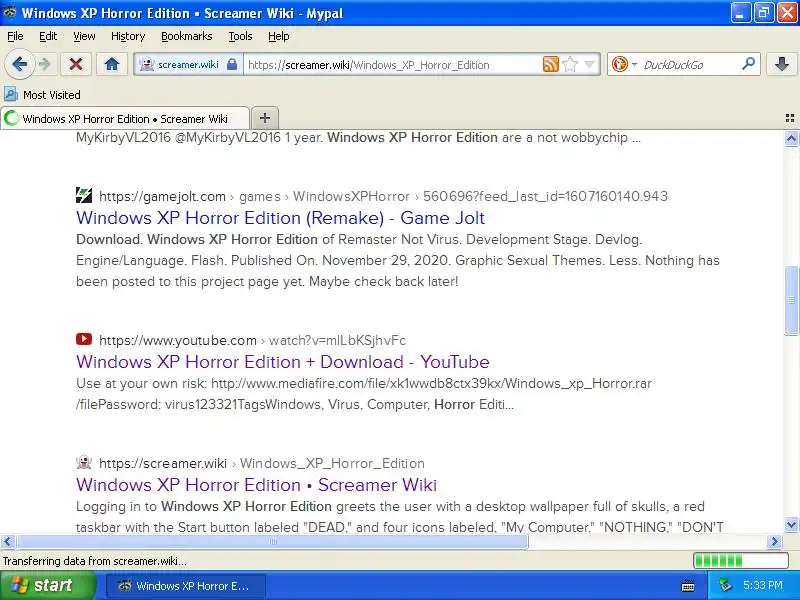
Task: Open the History menu
Action: [128, 36]
